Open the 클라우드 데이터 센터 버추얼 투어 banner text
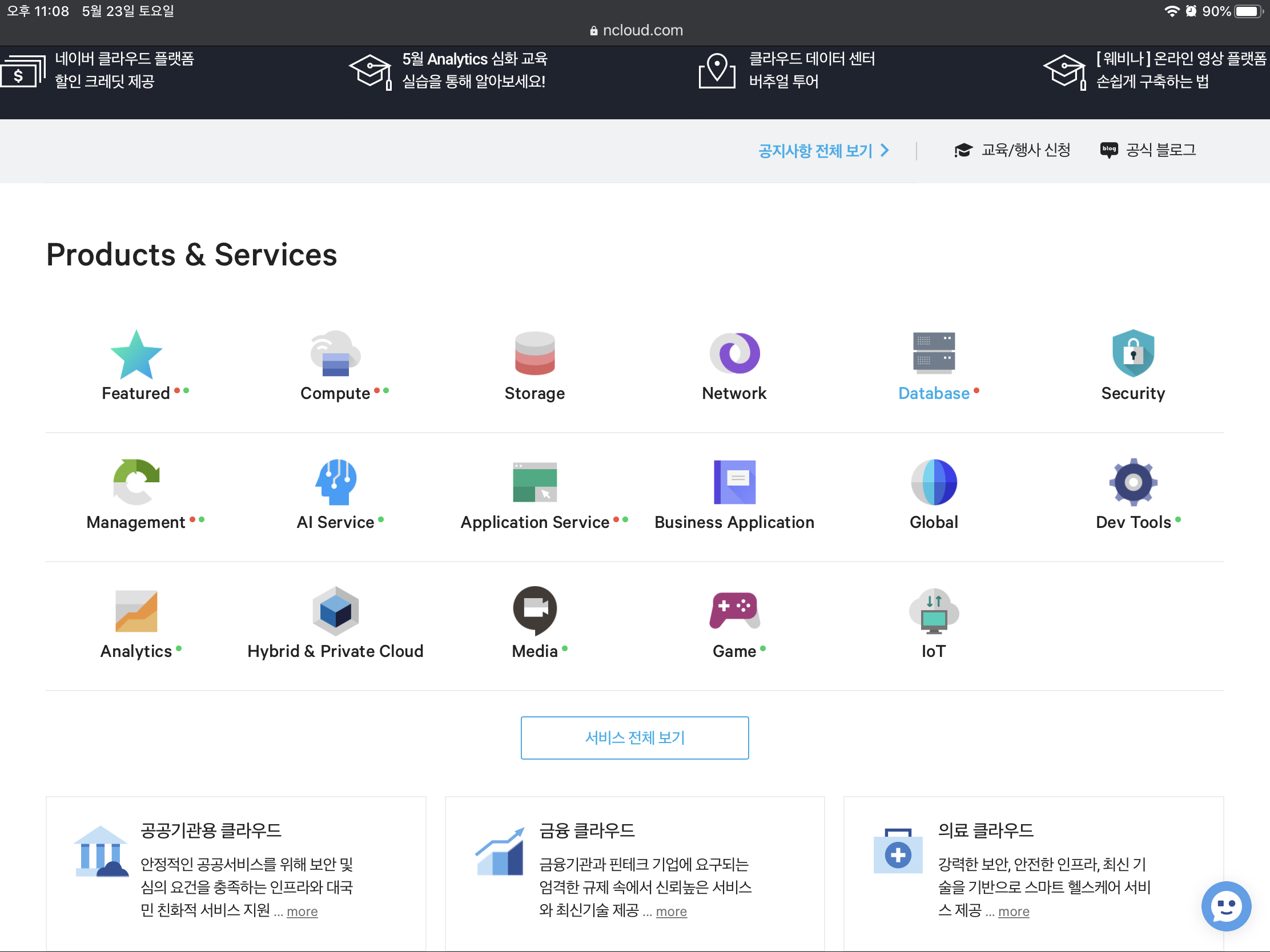The width and height of the screenshot is (1270, 952). (812, 70)
